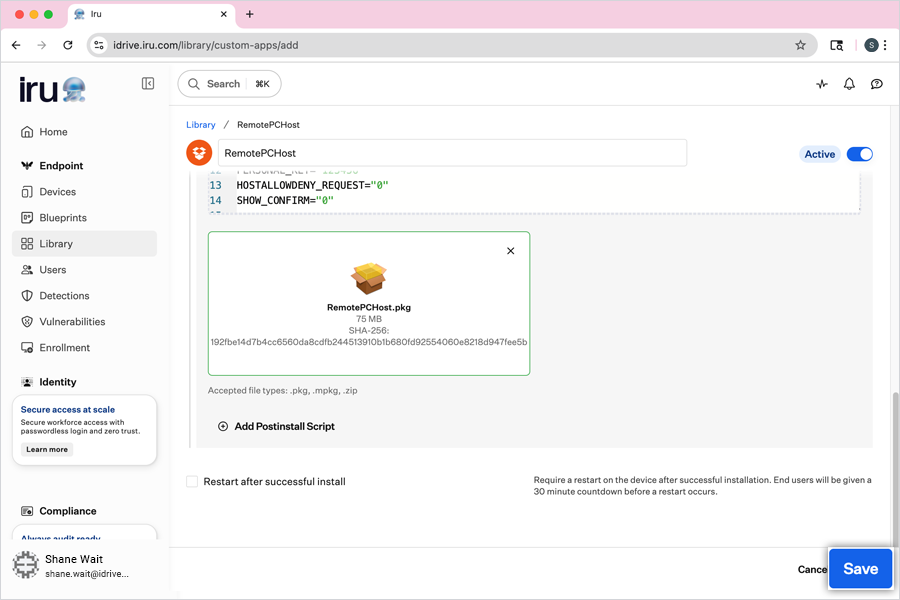Enable Restart after successful install
The width and height of the screenshot is (900, 600).
[x=192, y=481]
